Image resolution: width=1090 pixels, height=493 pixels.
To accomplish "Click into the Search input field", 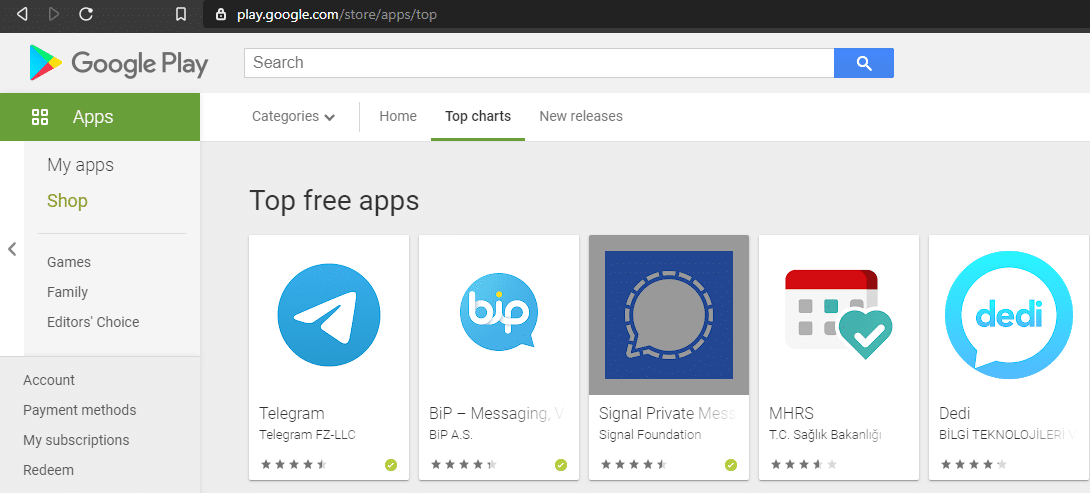I will pos(539,63).
